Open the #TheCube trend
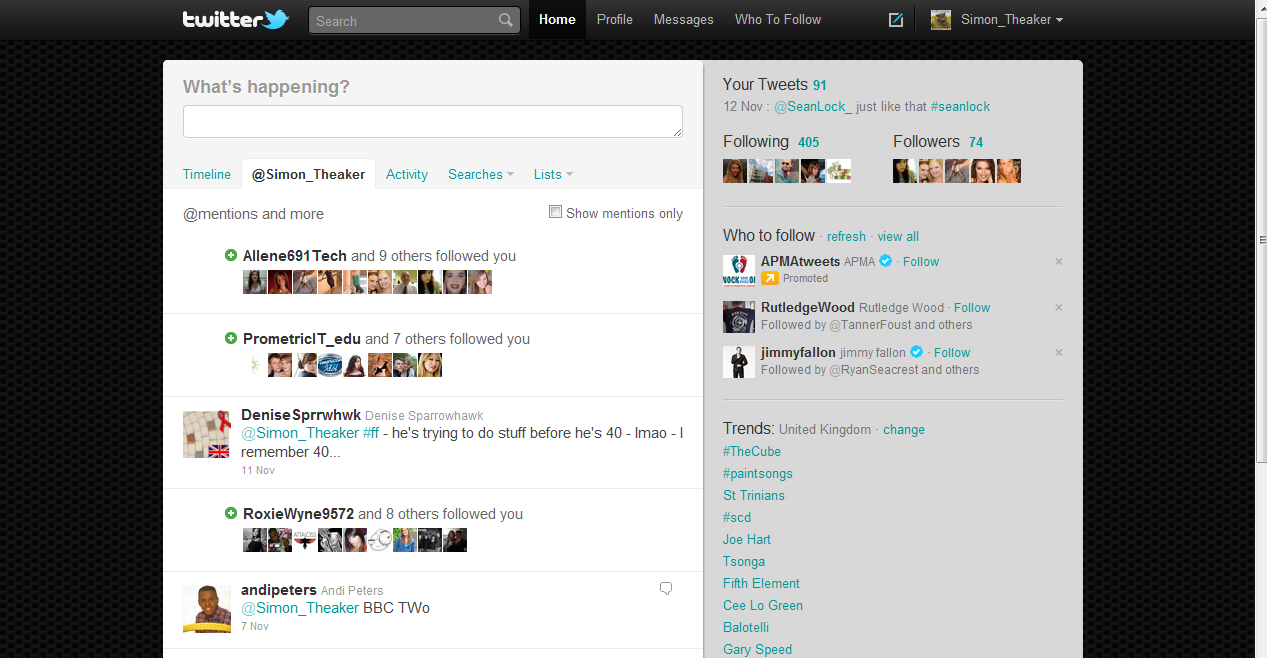 (752, 452)
